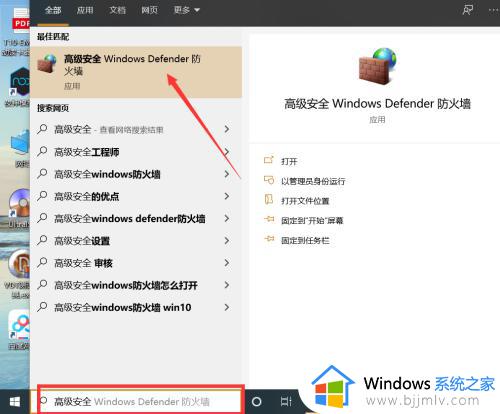Switch to the 文档 tab
The width and height of the screenshot is (500, 414).
point(117,10)
